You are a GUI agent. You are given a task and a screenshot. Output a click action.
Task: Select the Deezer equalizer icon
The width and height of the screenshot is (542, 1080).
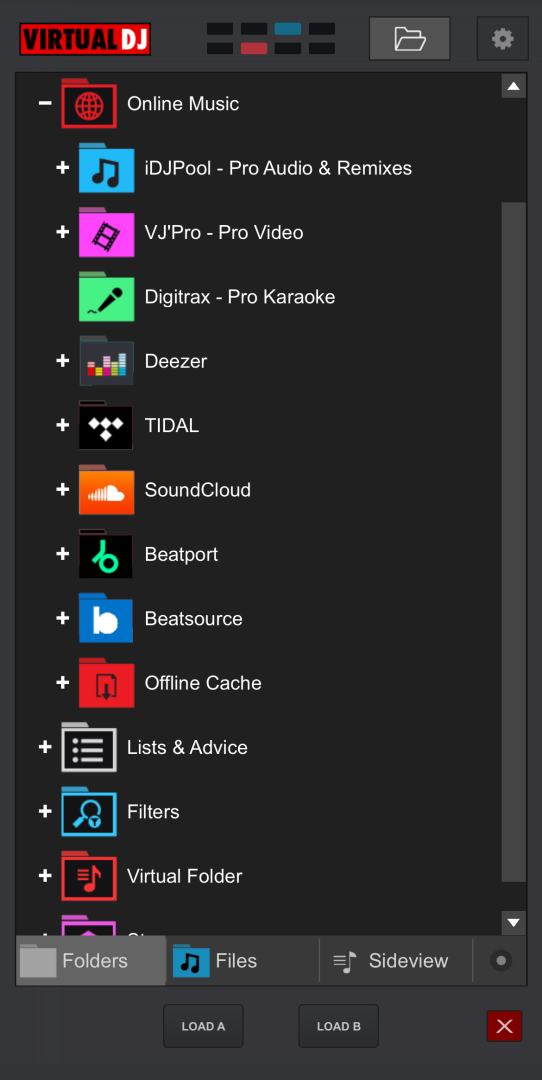coord(106,361)
